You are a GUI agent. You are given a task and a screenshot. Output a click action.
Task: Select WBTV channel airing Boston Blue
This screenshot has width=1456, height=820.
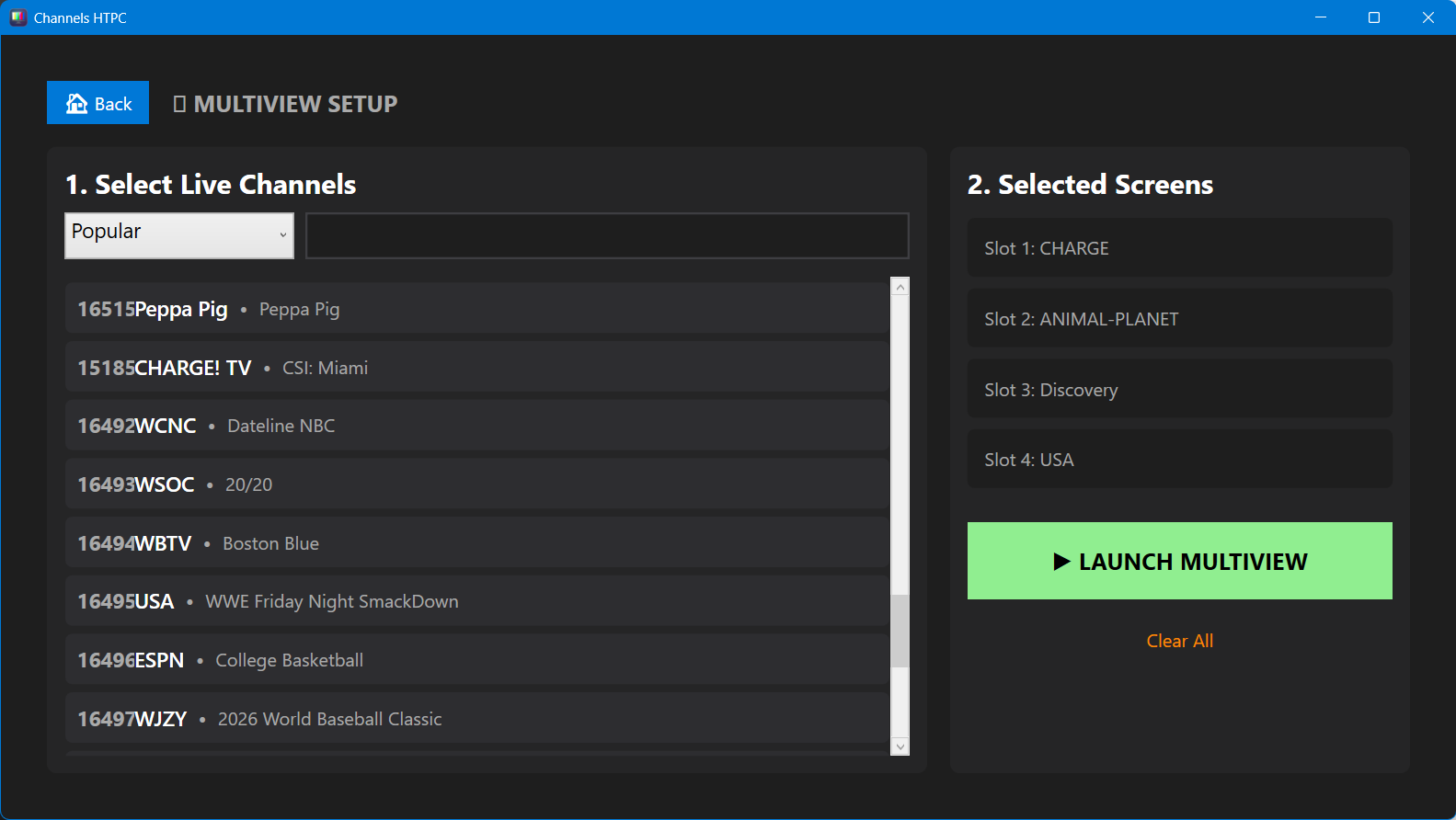pos(476,543)
